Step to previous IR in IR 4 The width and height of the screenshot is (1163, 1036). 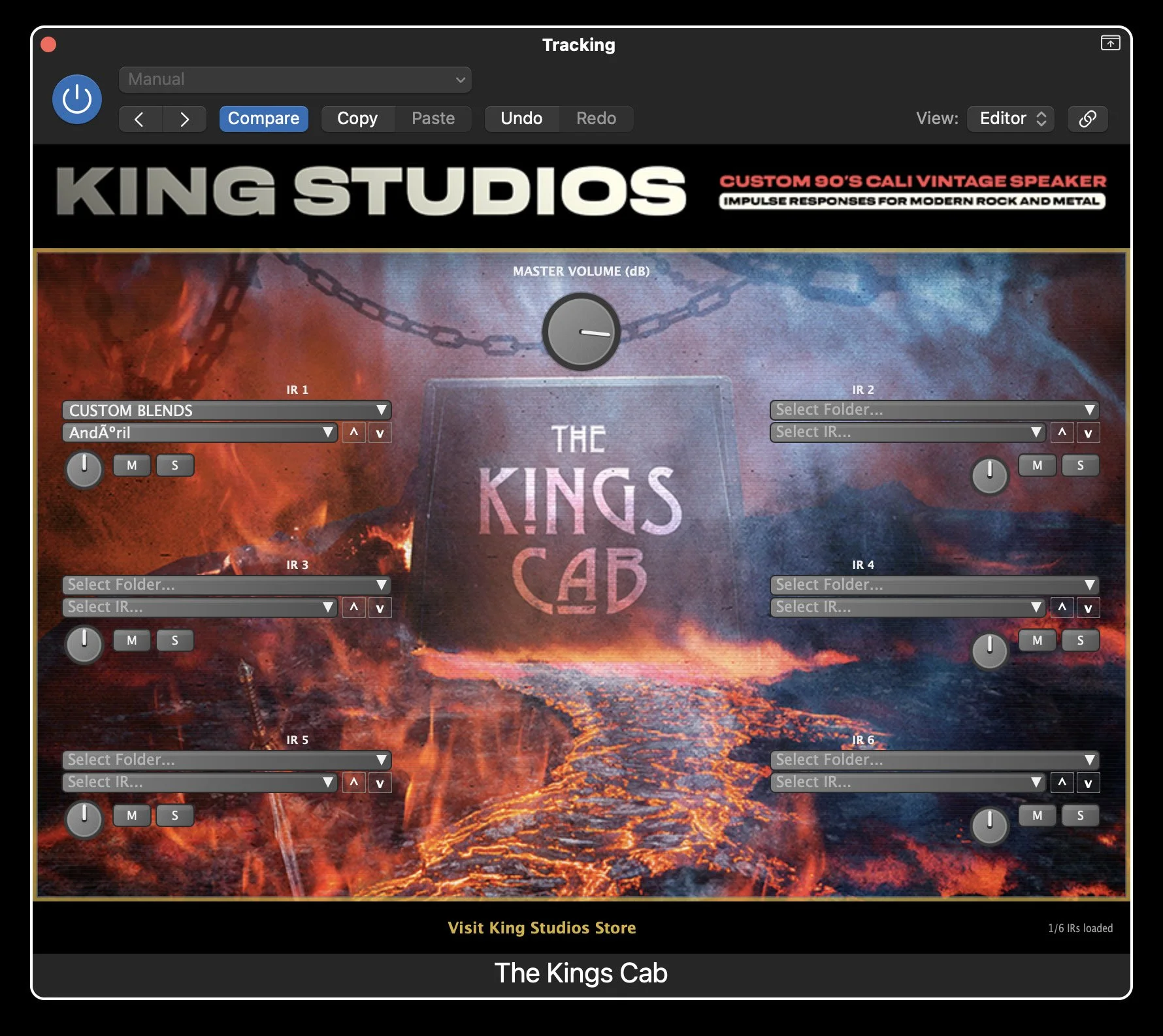(1062, 607)
